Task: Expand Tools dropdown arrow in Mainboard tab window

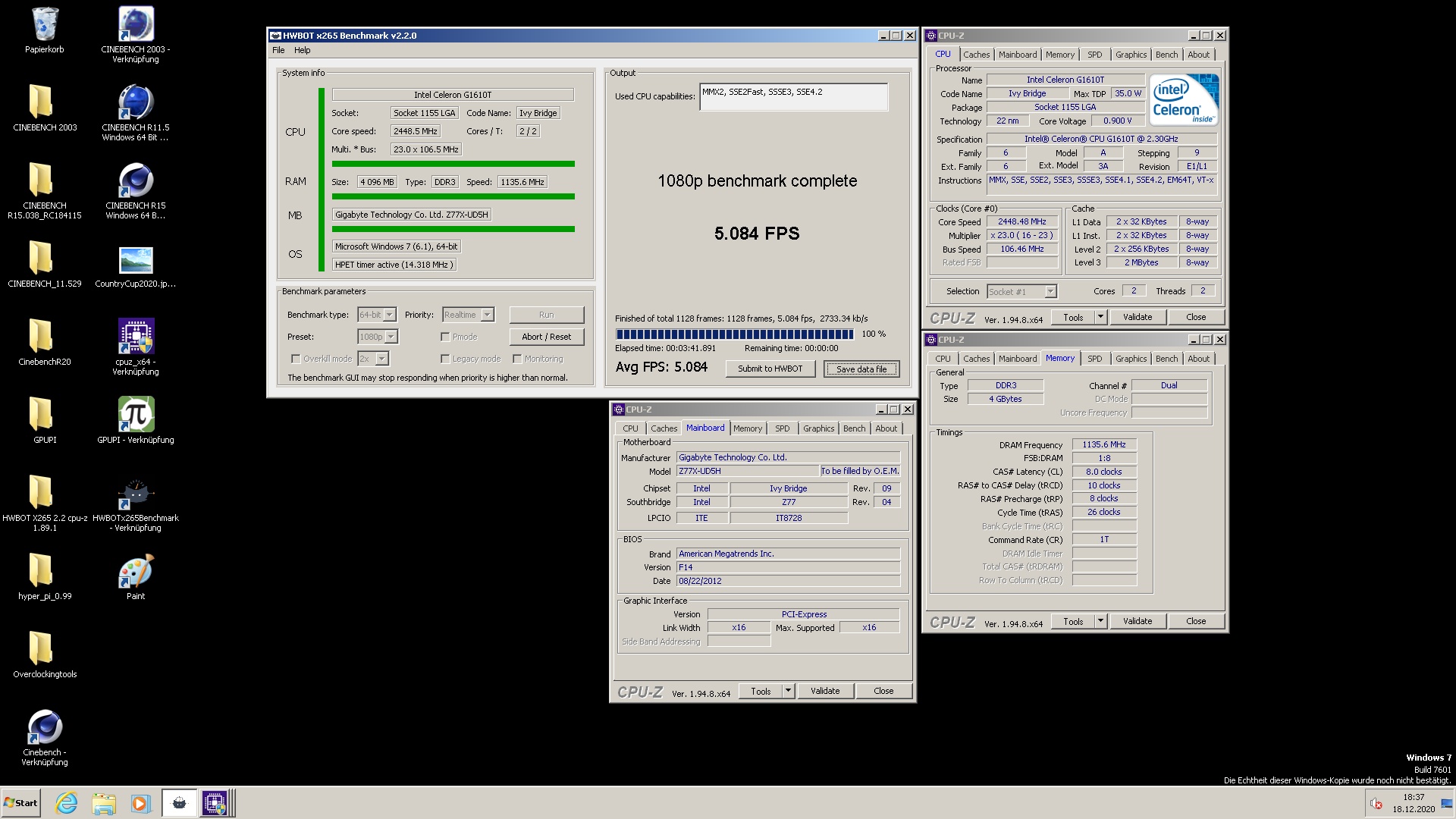Action: coord(788,691)
